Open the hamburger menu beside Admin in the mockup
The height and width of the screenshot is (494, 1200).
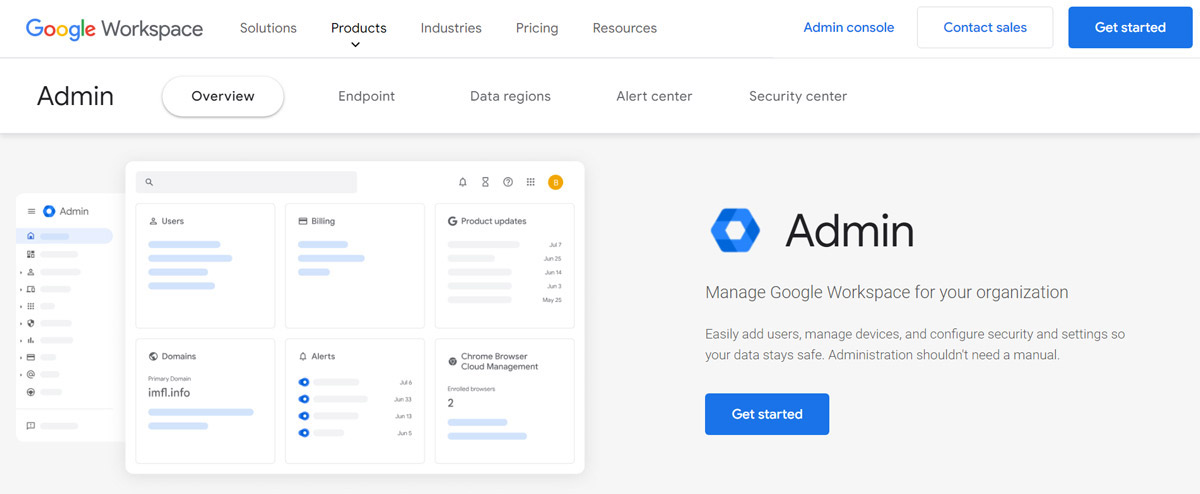coord(31,211)
